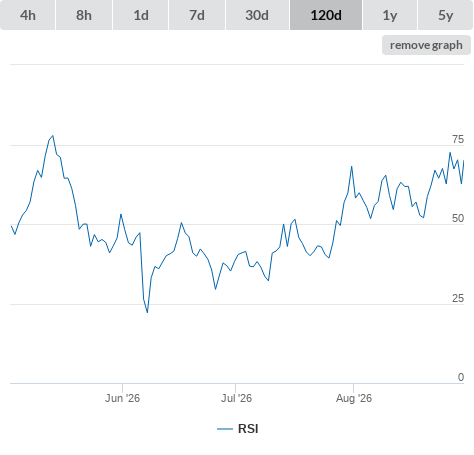
Task: Click the 25 level axis label
Action: coord(458,298)
